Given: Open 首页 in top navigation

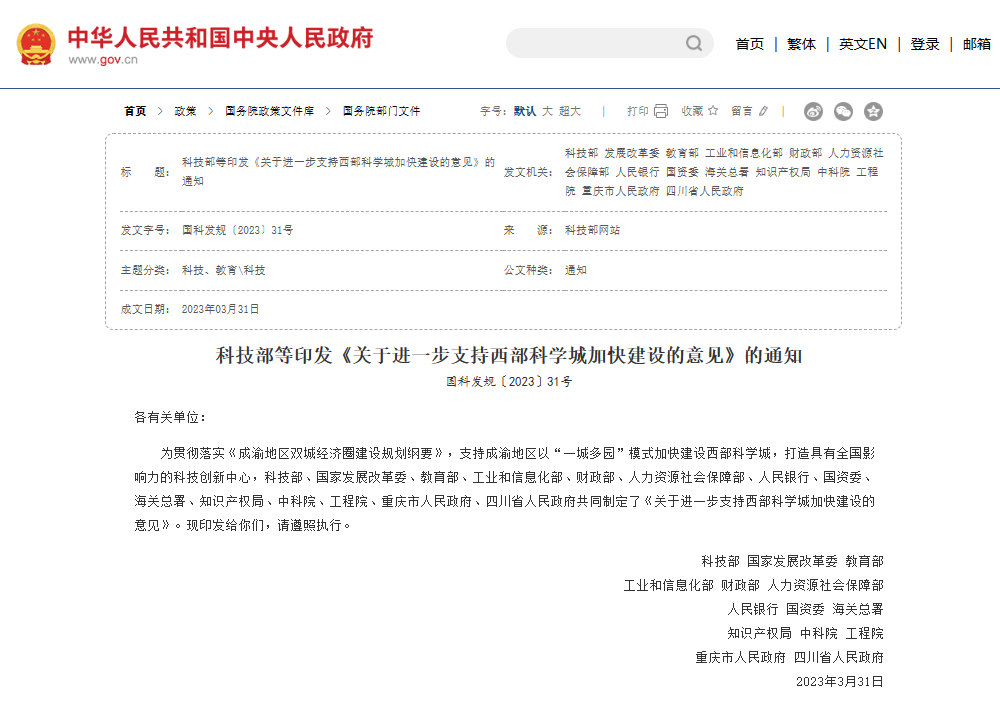Looking at the screenshot, I should [749, 44].
